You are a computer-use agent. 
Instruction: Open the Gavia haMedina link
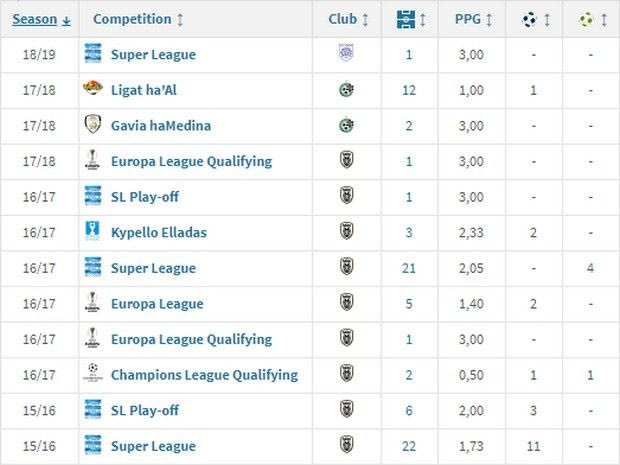[162, 126]
